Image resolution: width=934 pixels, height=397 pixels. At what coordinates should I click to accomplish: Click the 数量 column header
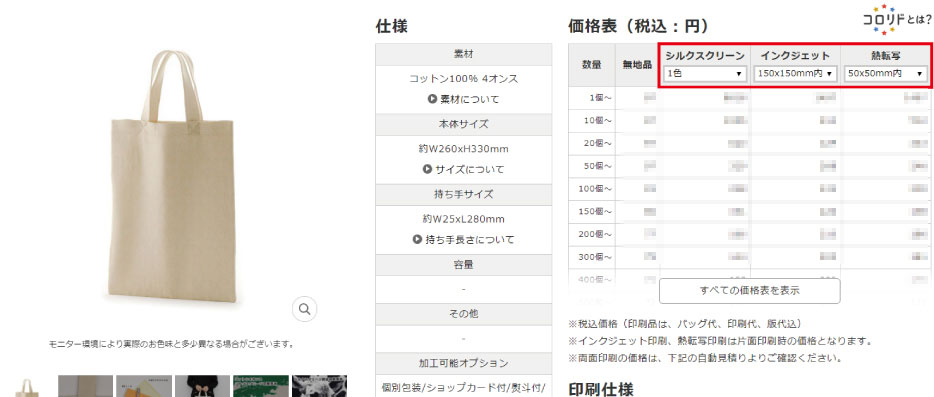pos(591,65)
